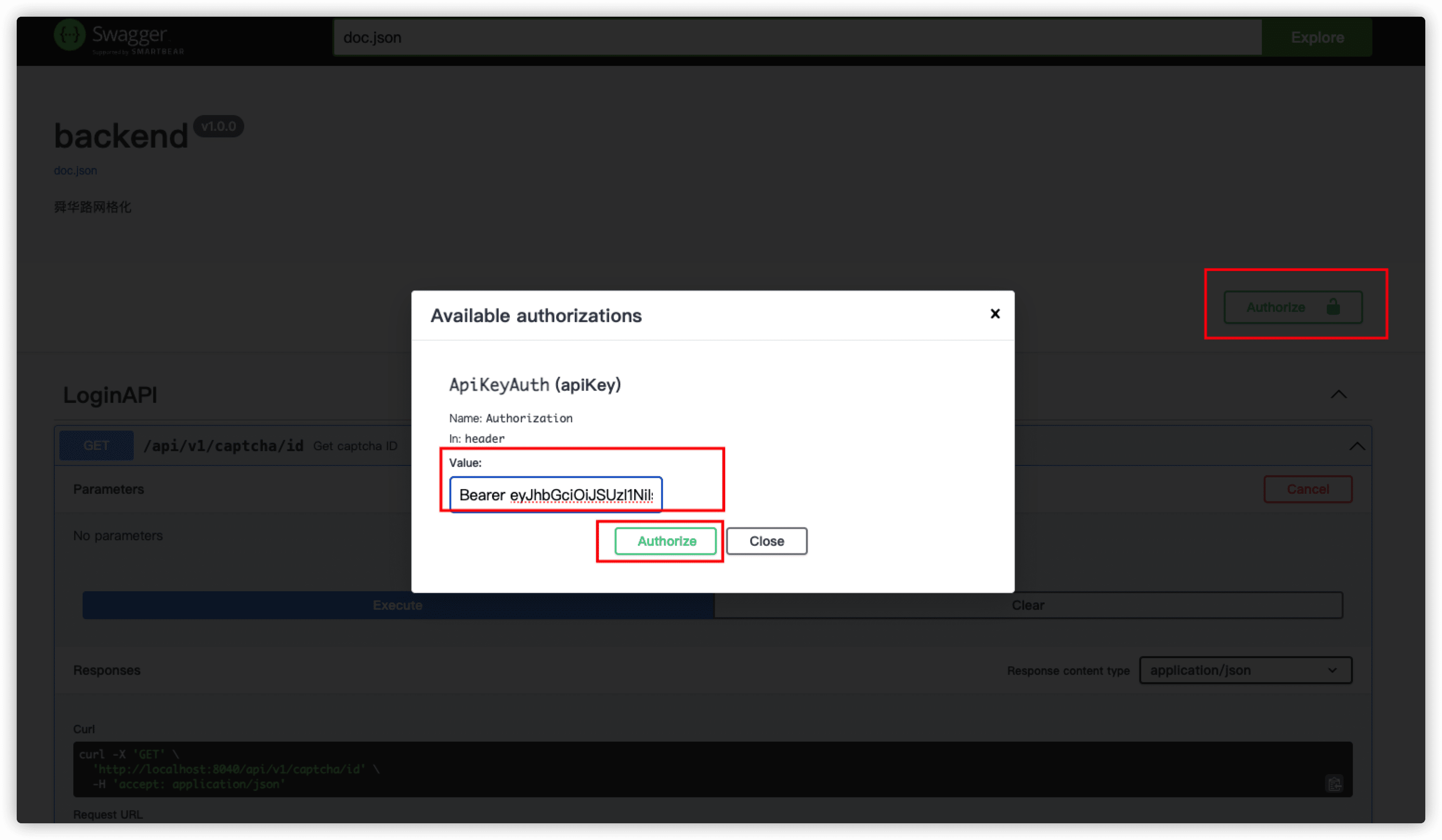Click the doc.json URL input box
Image resolution: width=1442 pixels, height=840 pixels.
point(797,37)
